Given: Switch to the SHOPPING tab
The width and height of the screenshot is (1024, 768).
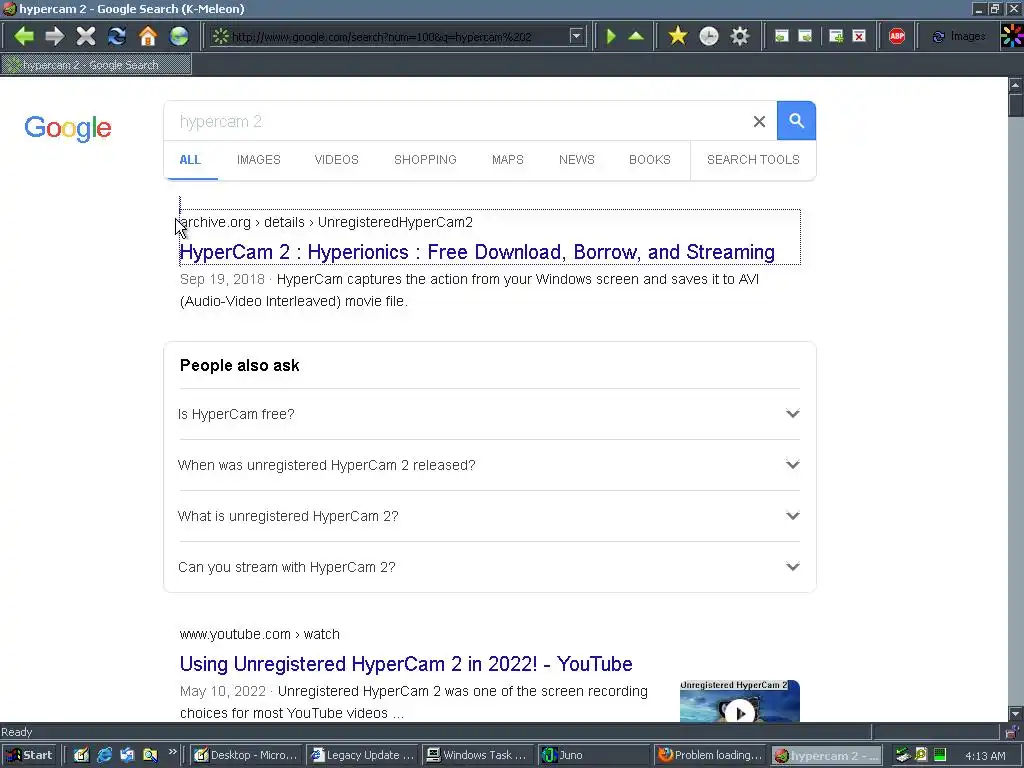Looking at the screenshot, I should click(425, 160).
